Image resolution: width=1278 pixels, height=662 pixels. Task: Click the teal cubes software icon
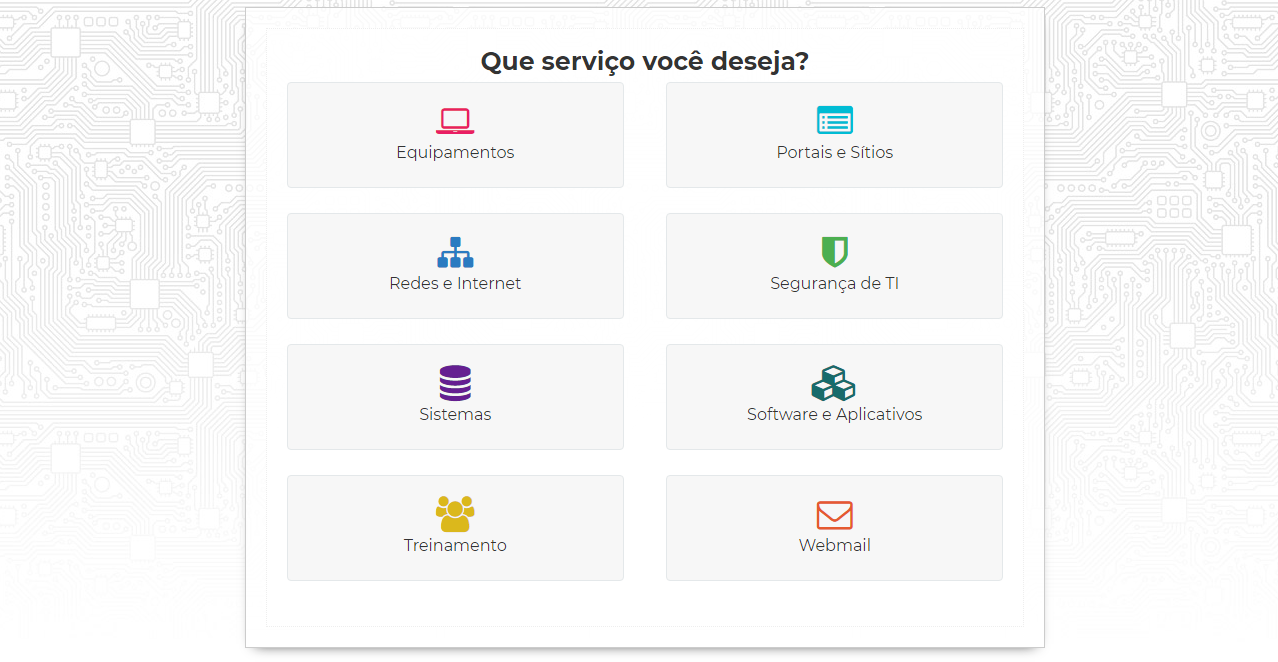pos(833,383)
